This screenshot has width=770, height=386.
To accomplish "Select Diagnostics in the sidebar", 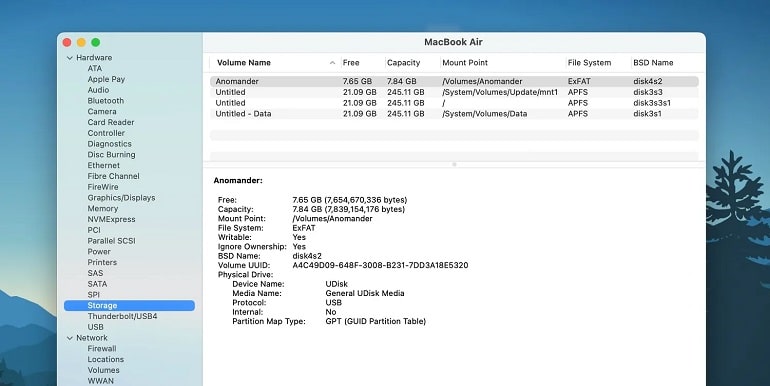I will pos(110,144).
